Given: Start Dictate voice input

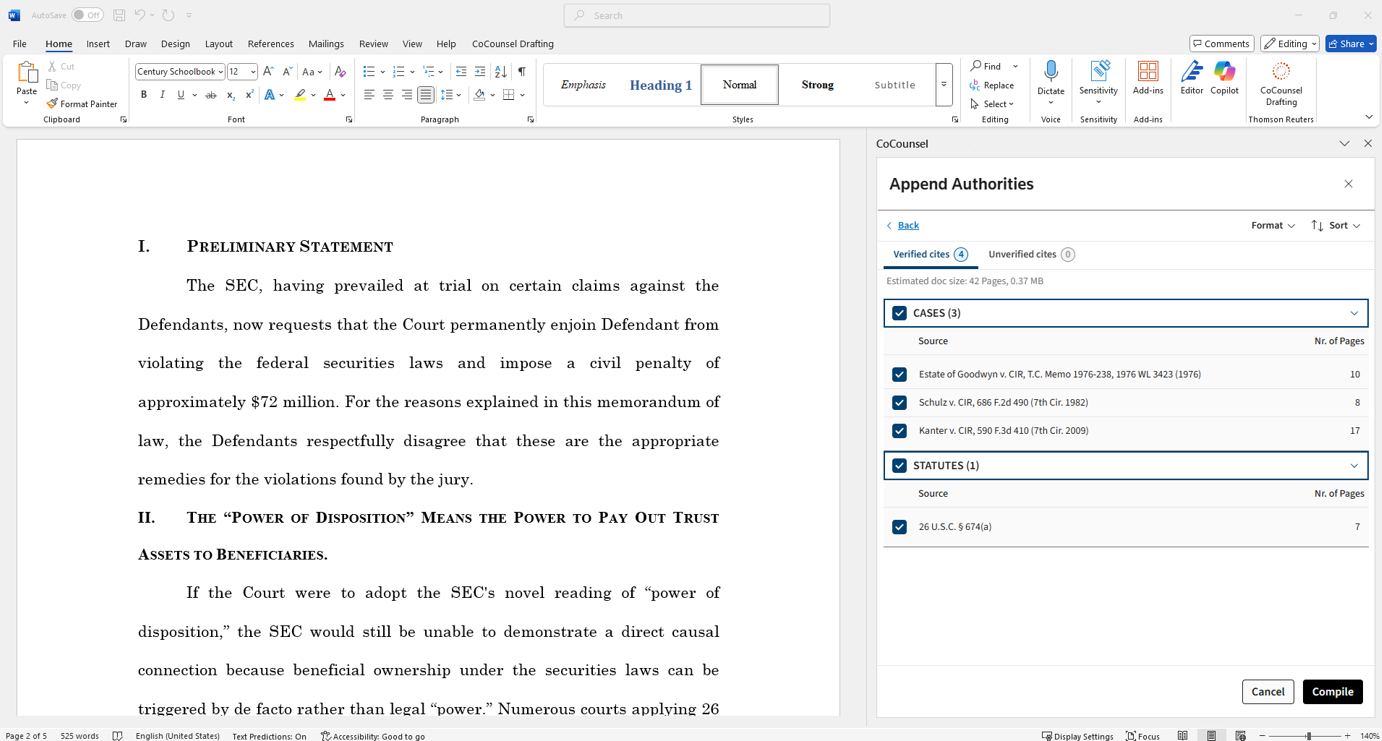Looking at the screenshot, I should pyautogui.click(x=1050, y=78).
